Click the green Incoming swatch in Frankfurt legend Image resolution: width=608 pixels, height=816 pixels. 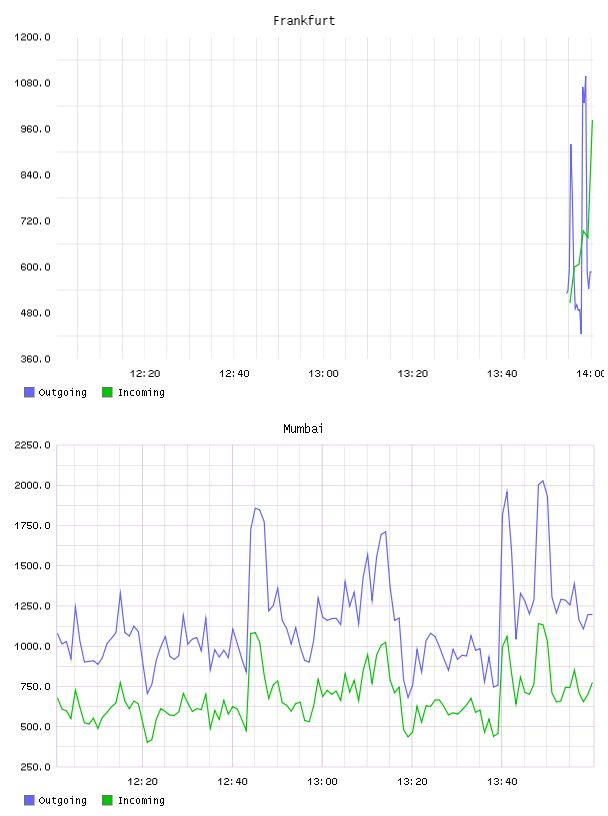tap(107, 392)
